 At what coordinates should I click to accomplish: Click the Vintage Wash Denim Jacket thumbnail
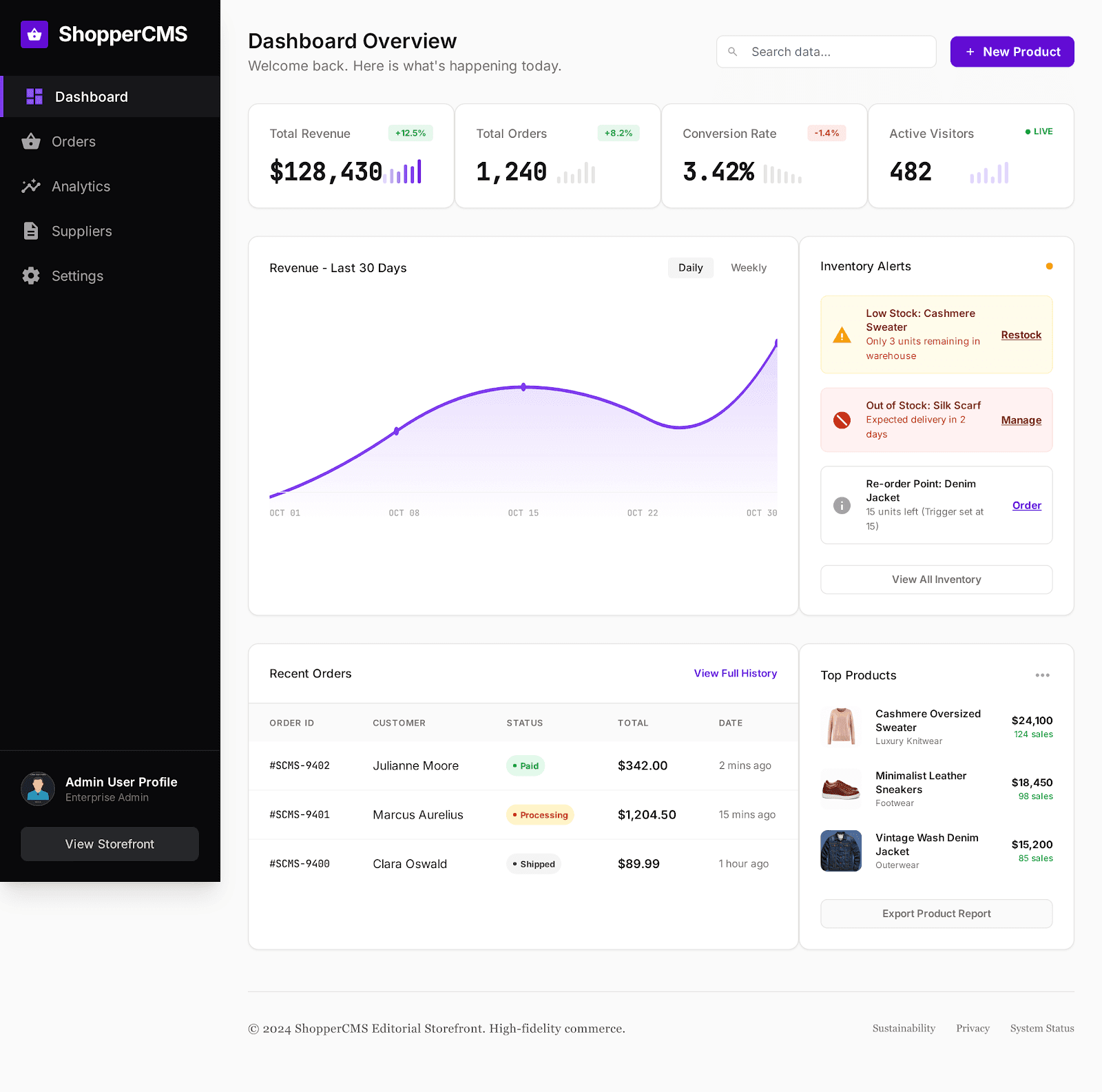coord(841,851)
